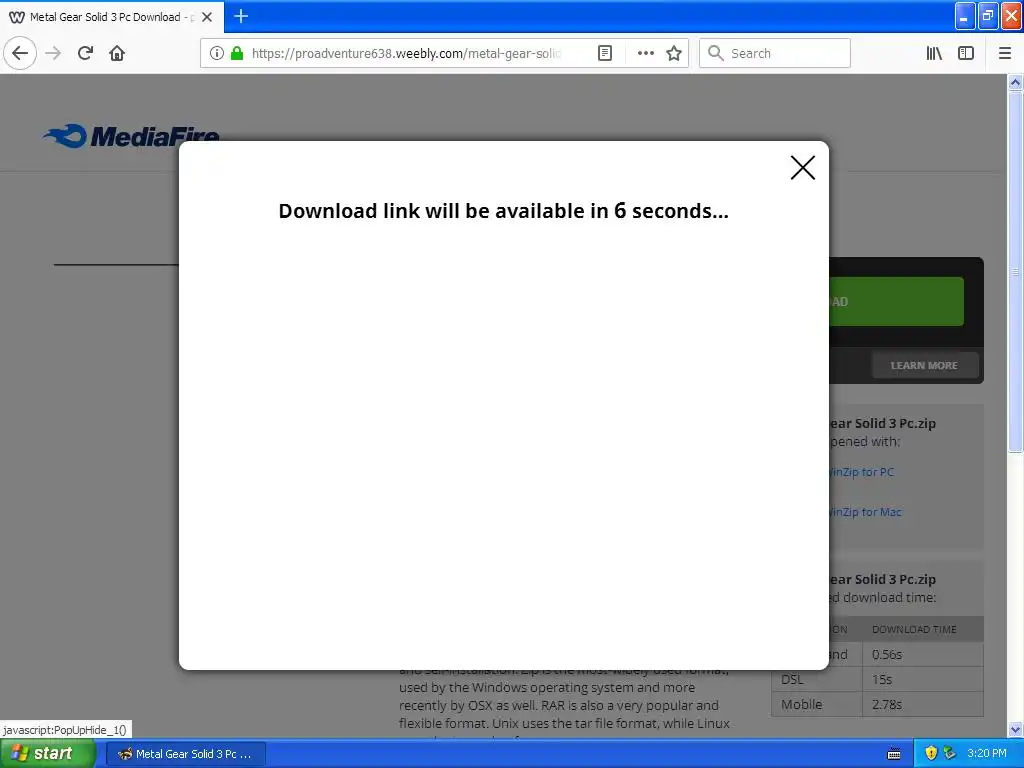1024x768 pixels.
Task: Open the WinZip for PC link
Action: (861, 472)
